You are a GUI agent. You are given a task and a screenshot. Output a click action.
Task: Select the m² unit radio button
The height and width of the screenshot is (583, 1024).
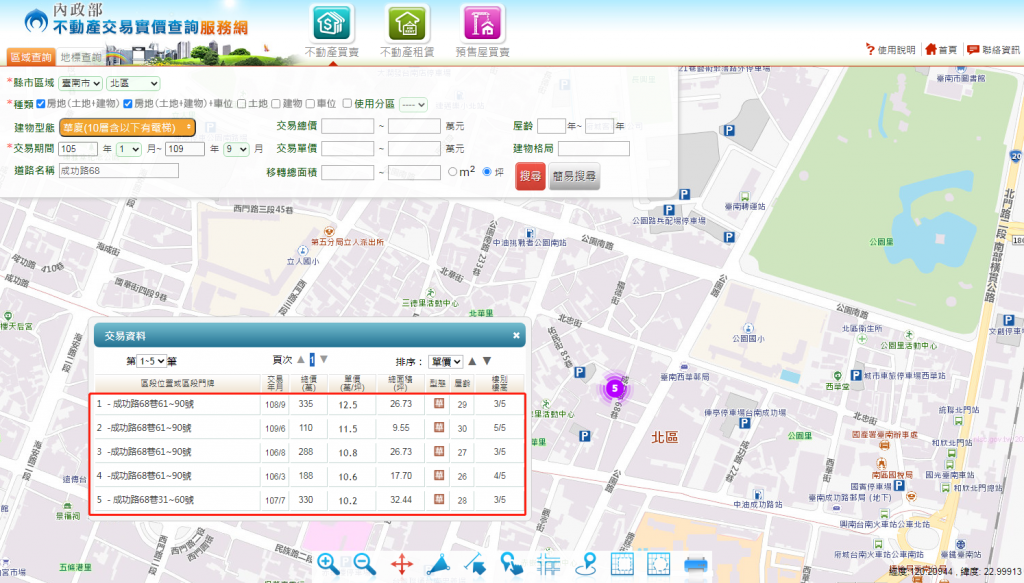click(x=453, y=172)
